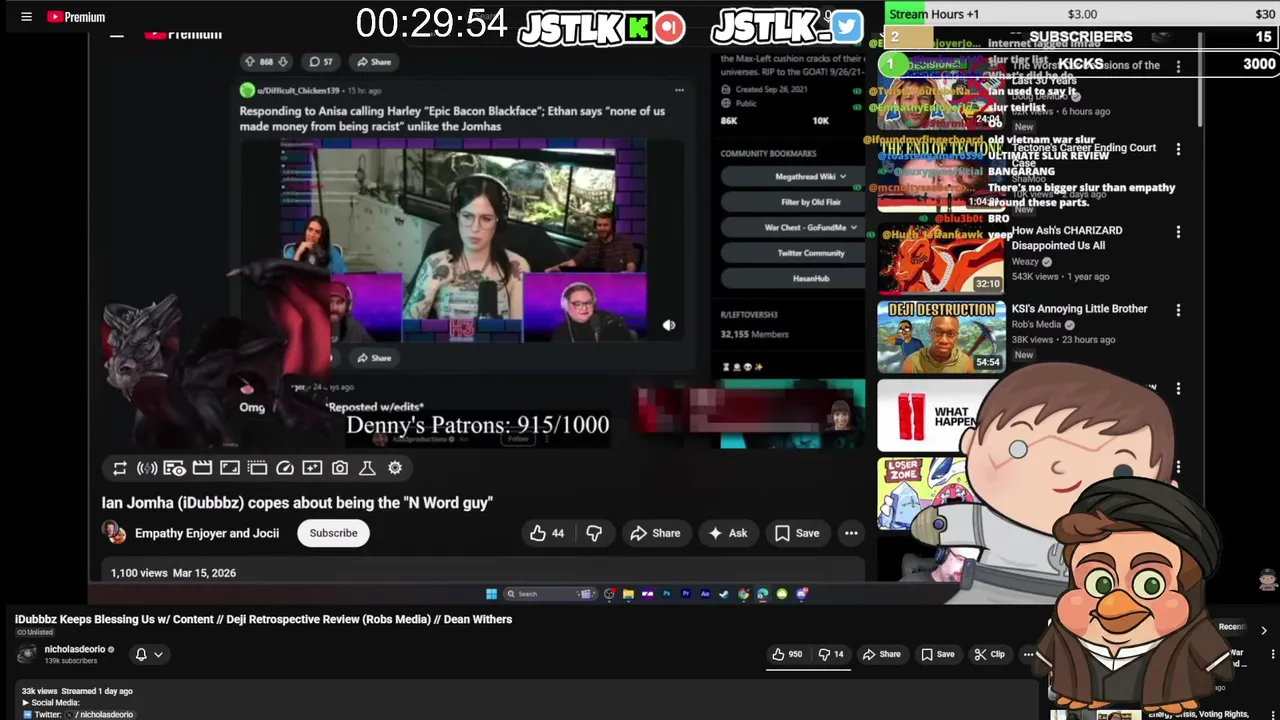Subscribe to Empathy Enjoyer and Jocii

click(333, 533)
